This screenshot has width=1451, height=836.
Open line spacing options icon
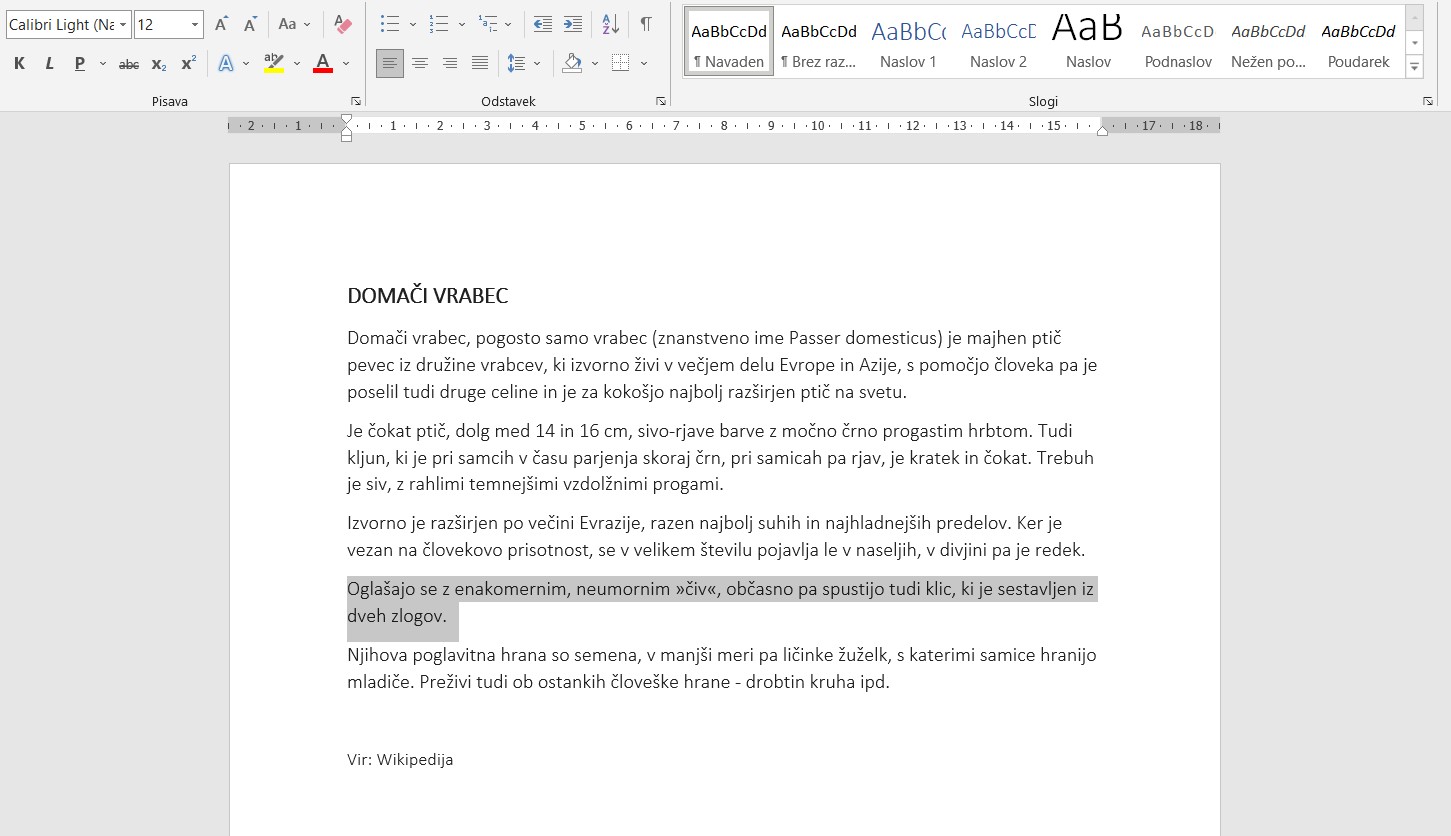516,64
